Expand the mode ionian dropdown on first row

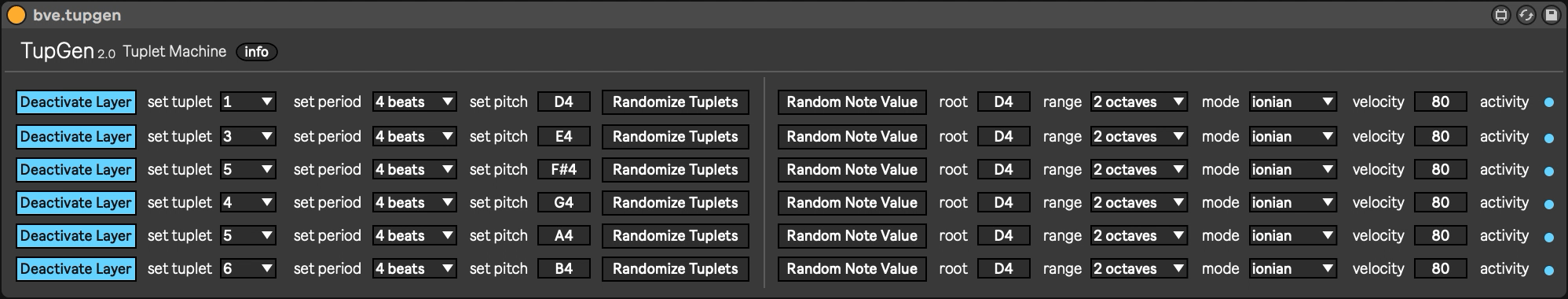(1292, 102)
